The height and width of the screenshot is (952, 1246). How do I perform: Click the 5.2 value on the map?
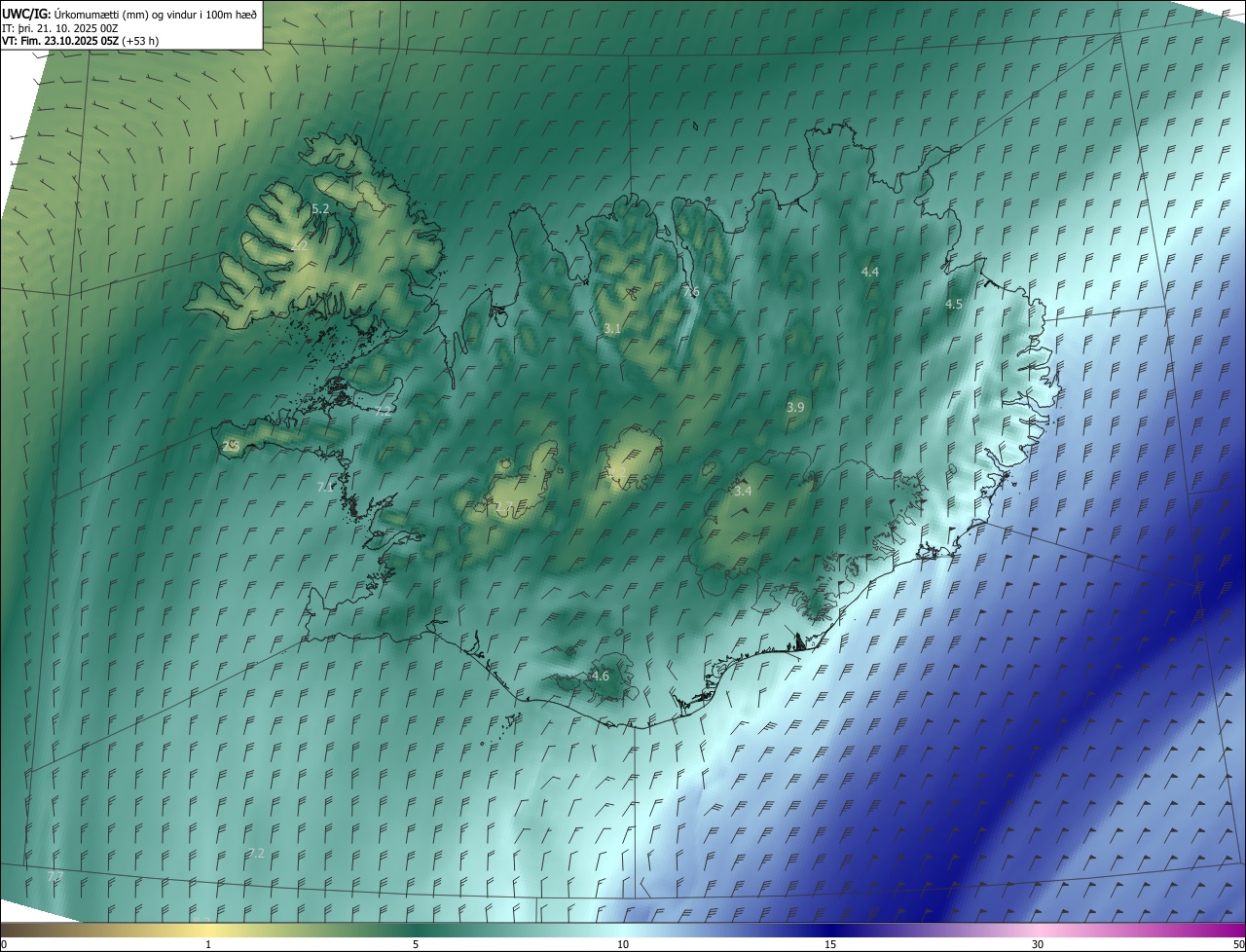pyautogui.click(x=320, y=209)
